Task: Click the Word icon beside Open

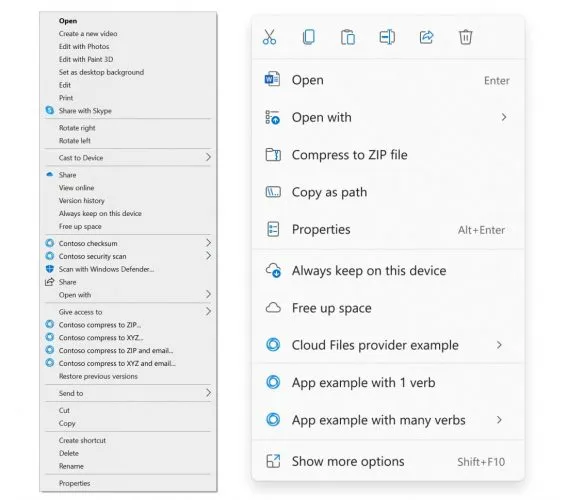Action: 272,79
